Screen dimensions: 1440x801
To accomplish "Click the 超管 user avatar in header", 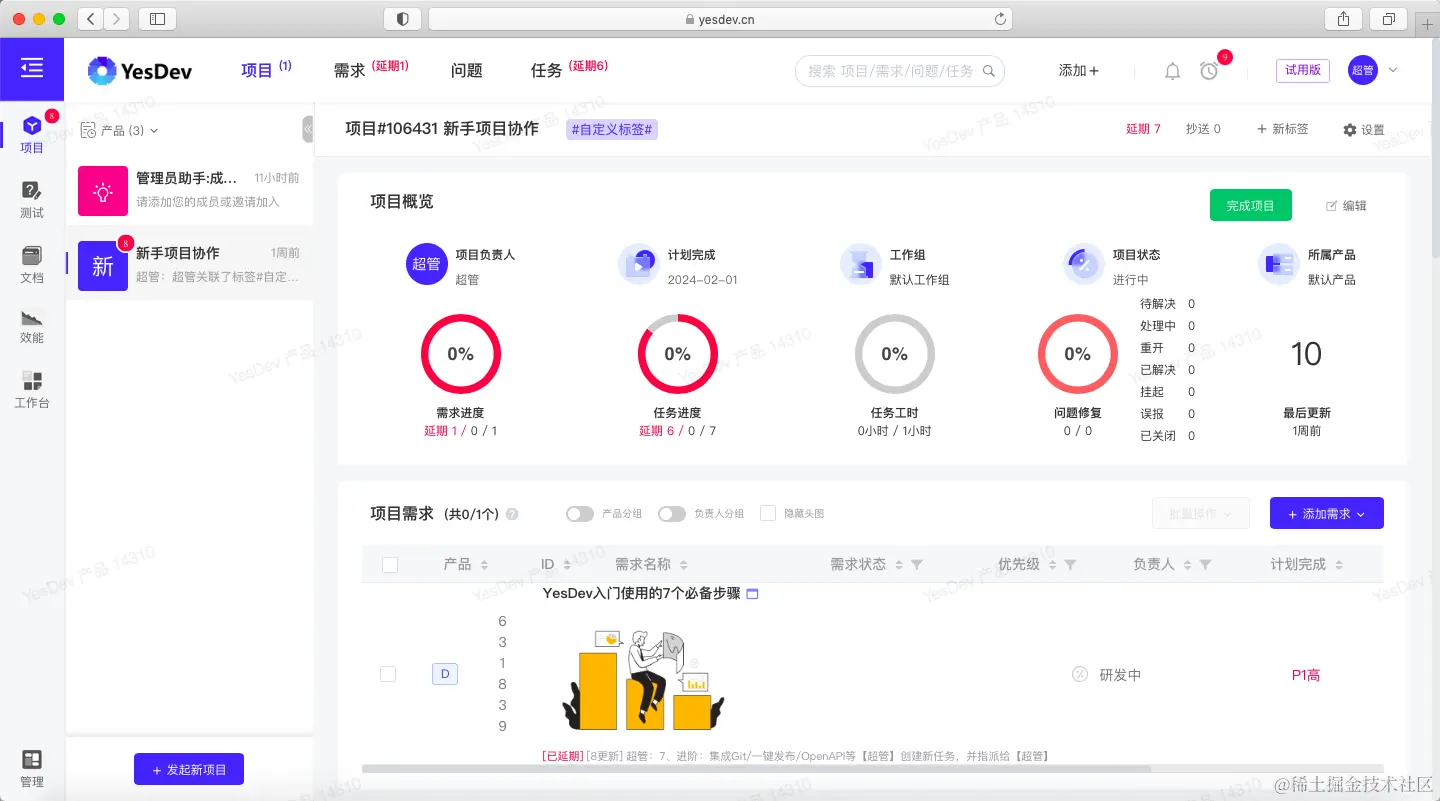I will [1363, 70].
